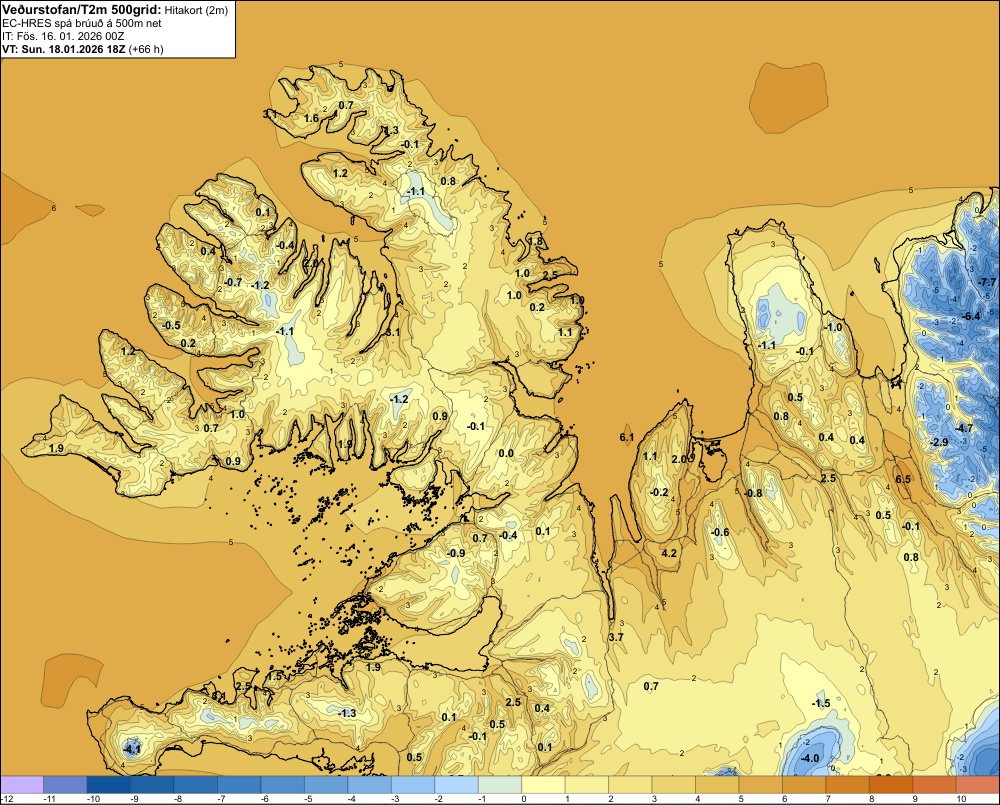Click the '(+66 h)' forecast offset text
Image resolution: width=1000 pixels, height=805 pixels.
(146, 49)
